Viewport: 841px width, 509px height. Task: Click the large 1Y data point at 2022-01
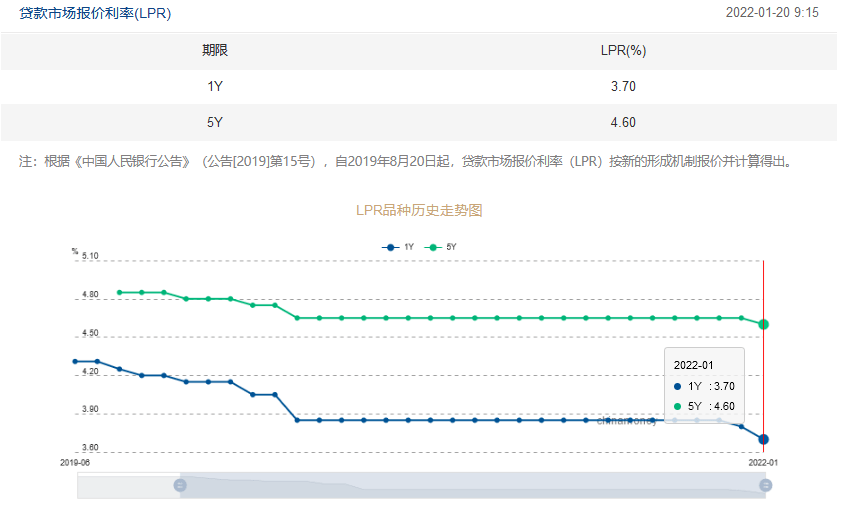tap(763, 439)
